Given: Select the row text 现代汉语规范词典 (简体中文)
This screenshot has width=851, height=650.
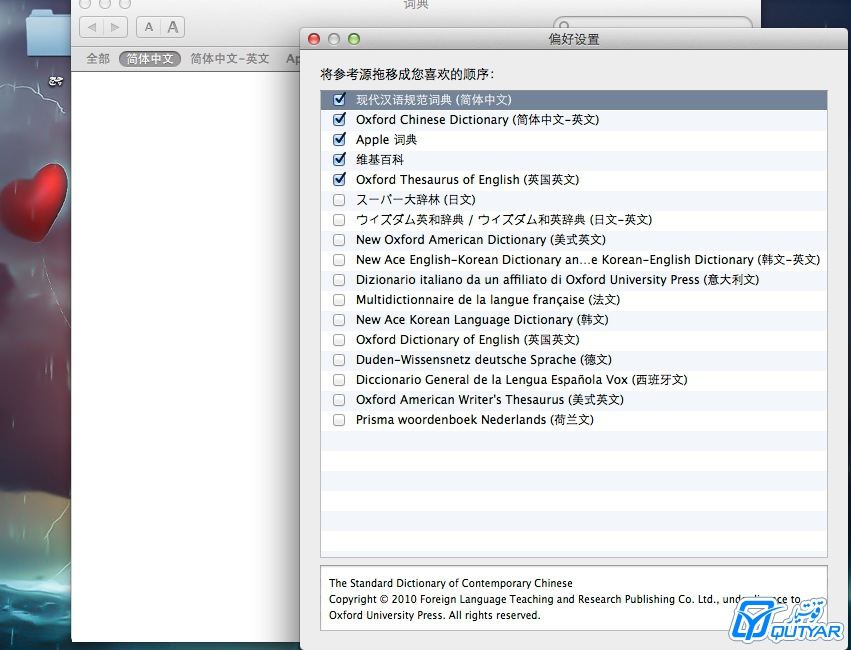Looking at the screenshot, I should click(434, 100).
